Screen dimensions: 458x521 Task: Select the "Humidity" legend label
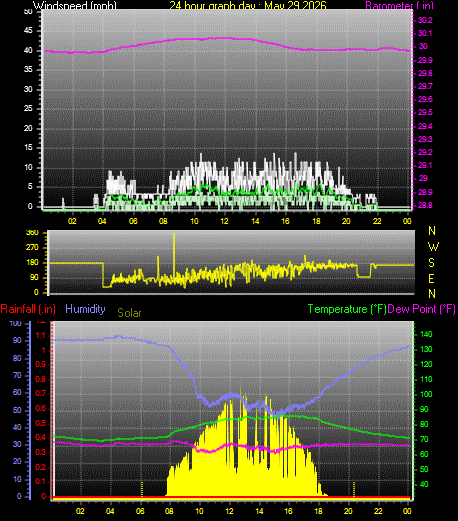[85, 309]
